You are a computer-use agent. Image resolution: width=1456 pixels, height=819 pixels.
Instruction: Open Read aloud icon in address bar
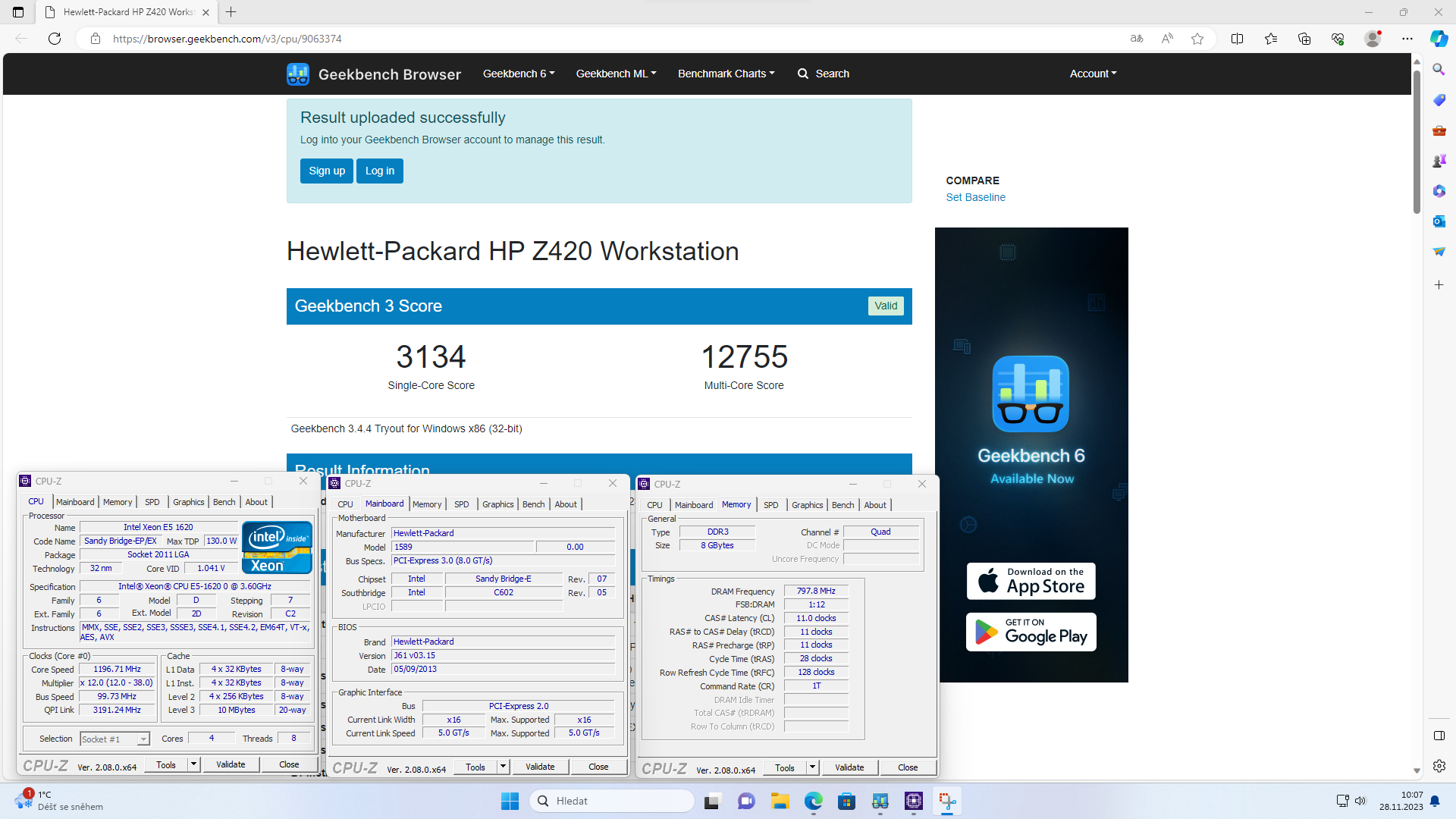tap(1167, 39)
